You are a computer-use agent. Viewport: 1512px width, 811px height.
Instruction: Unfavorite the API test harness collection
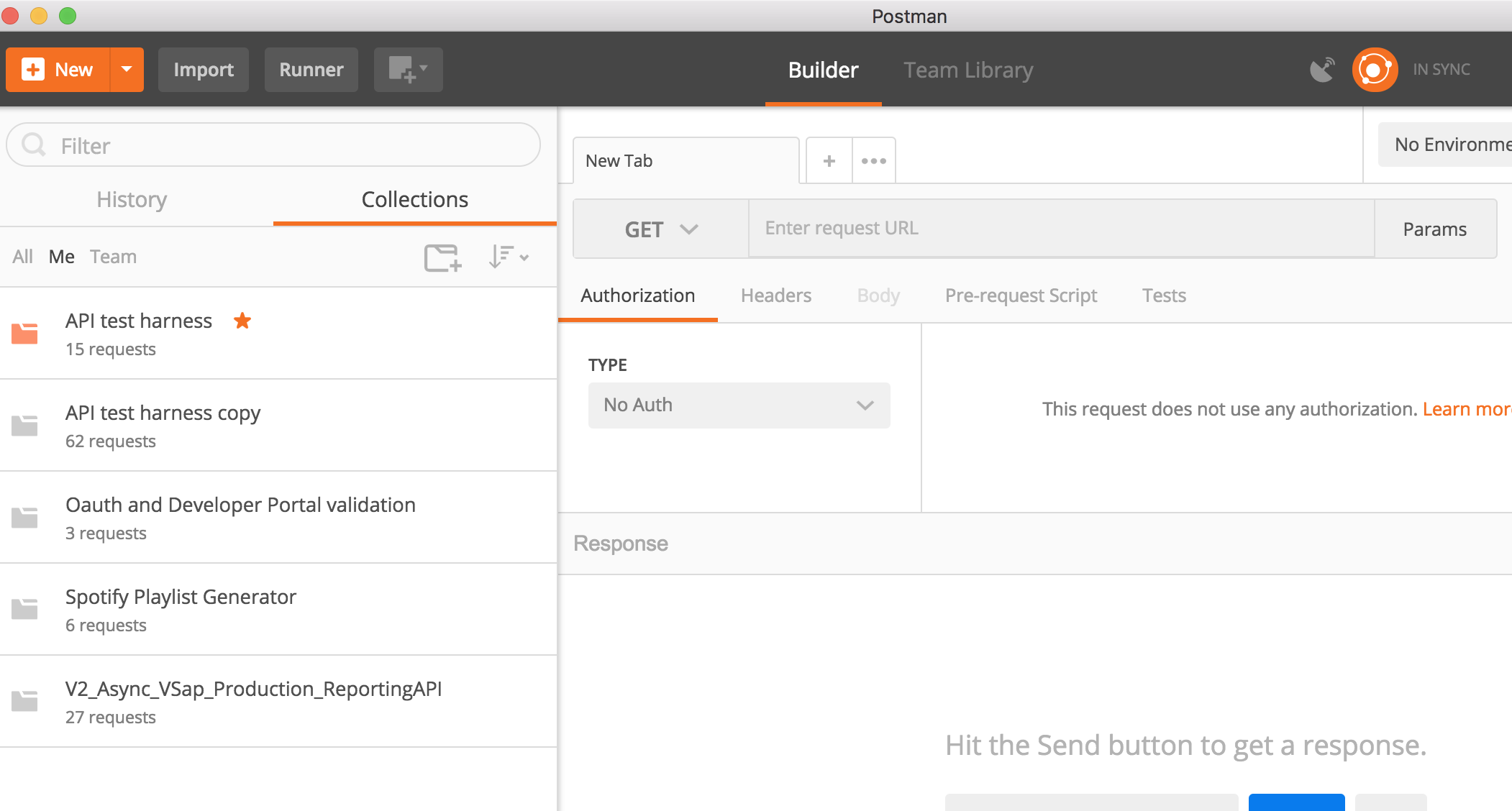pos(242,321)
